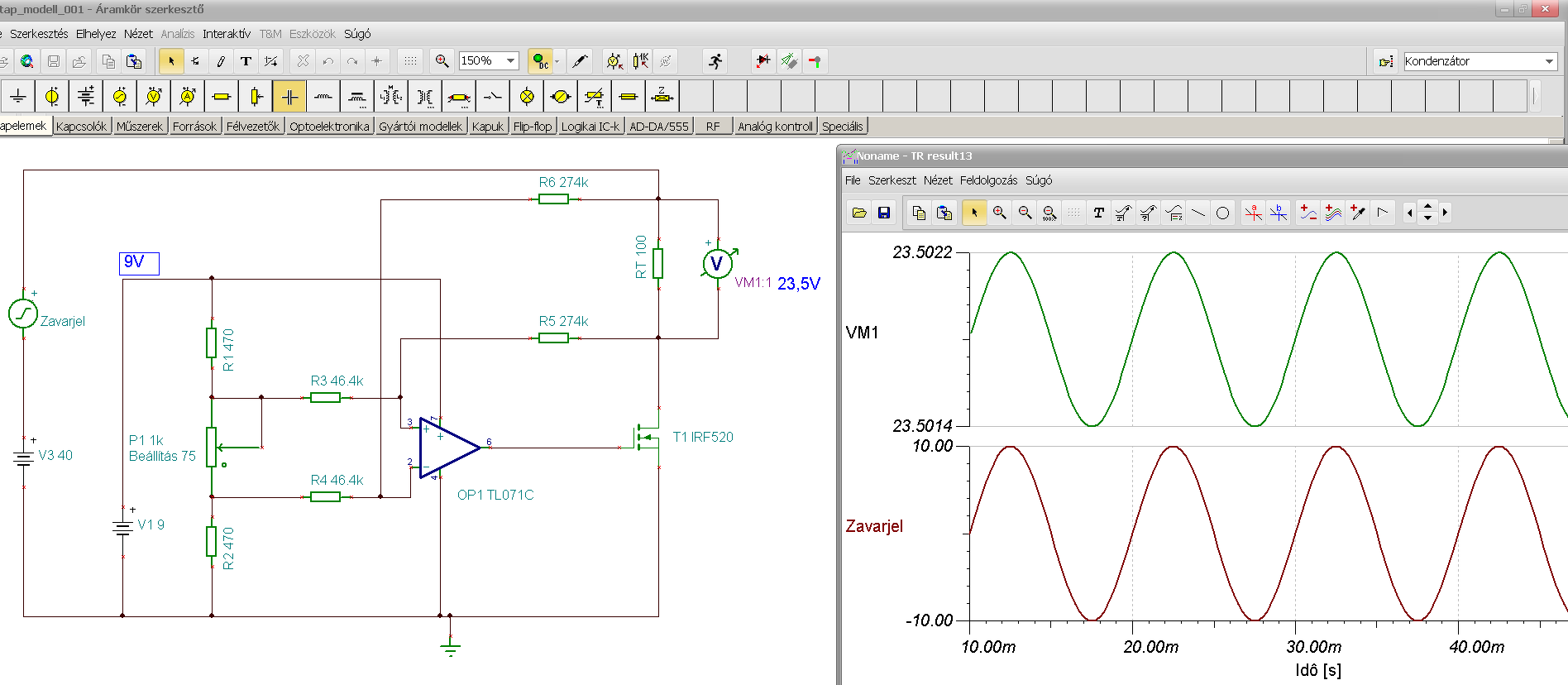Expand the Kondenzátor component dropdown
1568x685 pixels.
click(1549, 61)
